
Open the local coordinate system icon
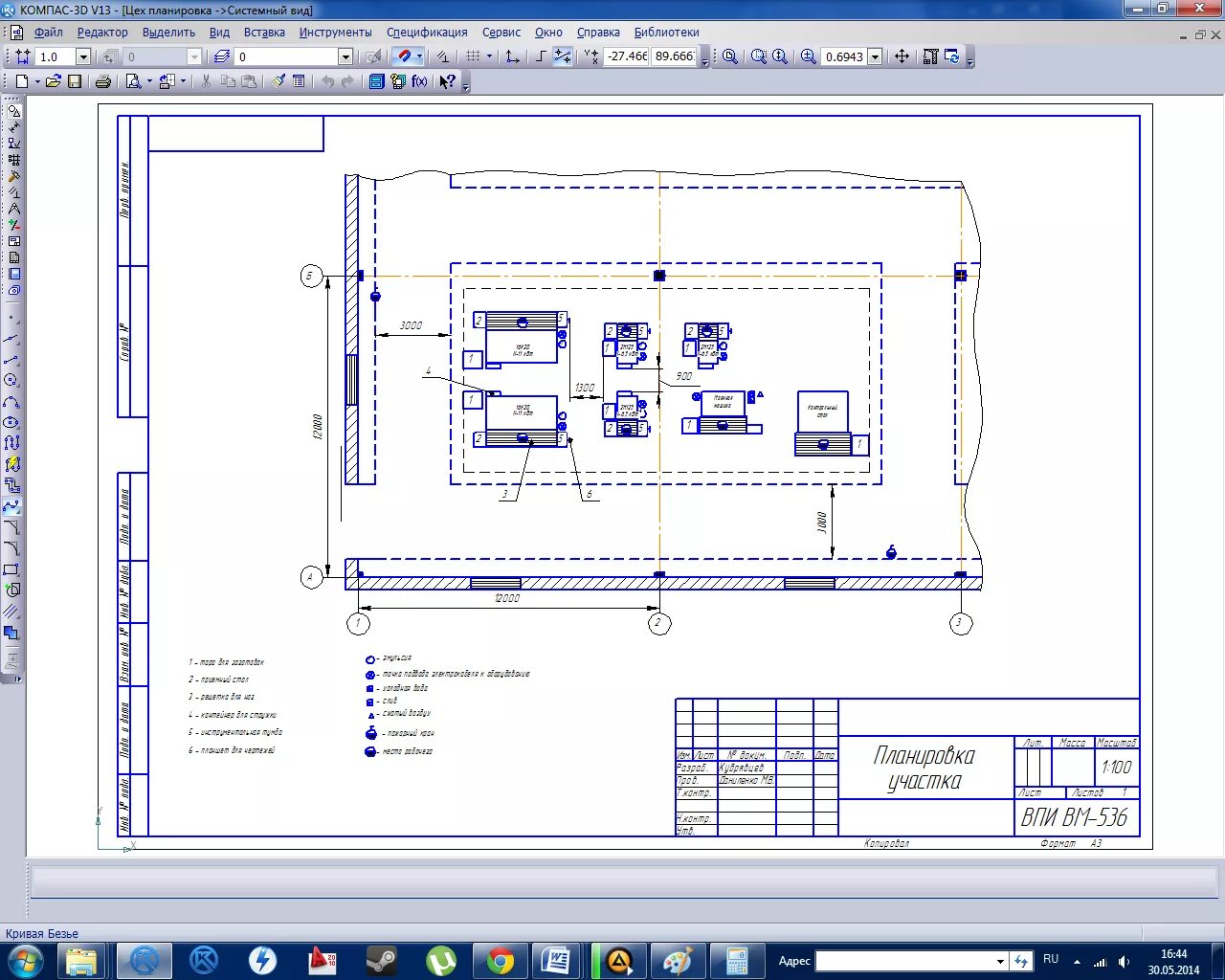[513, 56]
